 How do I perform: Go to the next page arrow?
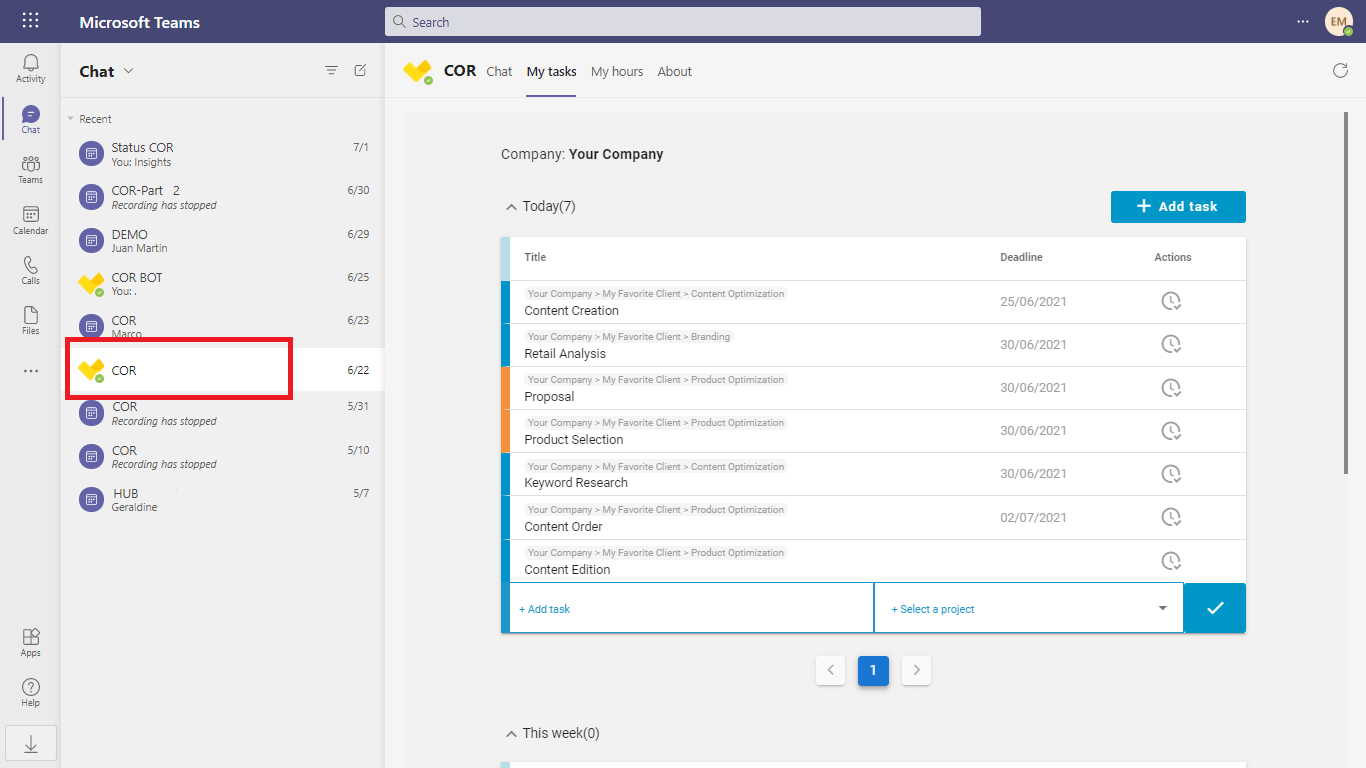(x=917, y=670)
